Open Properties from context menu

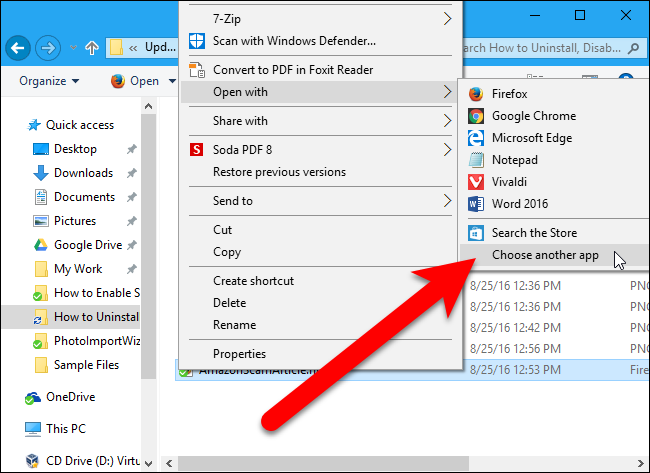pos(320,354)
